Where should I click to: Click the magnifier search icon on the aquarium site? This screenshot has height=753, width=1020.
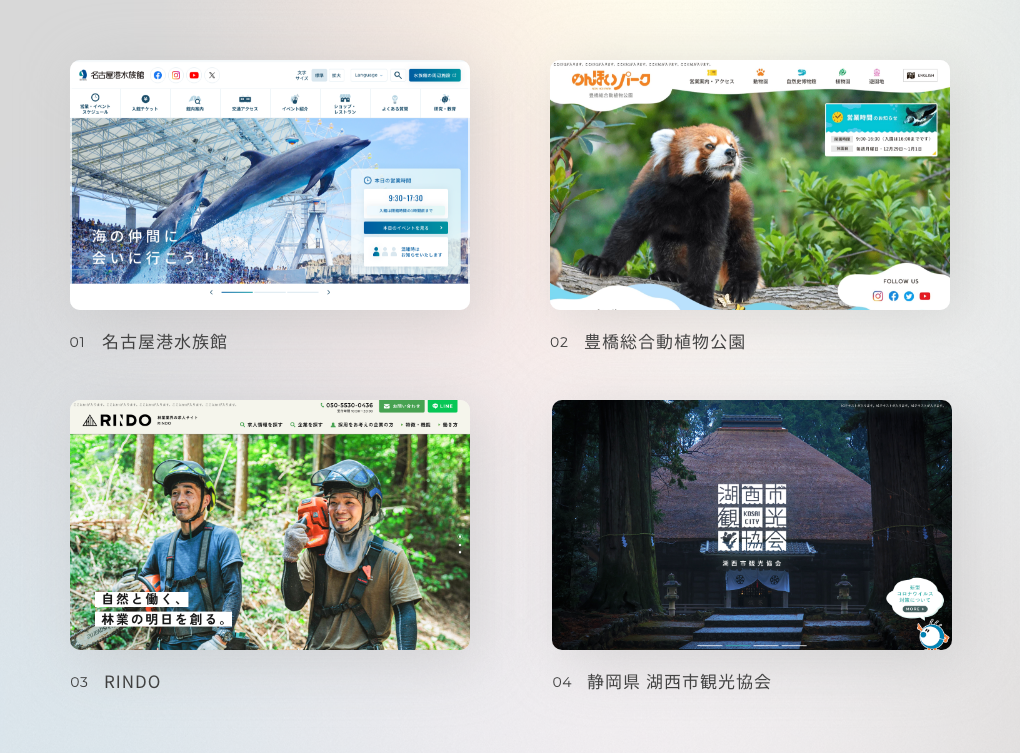click(x=397, y=75)
